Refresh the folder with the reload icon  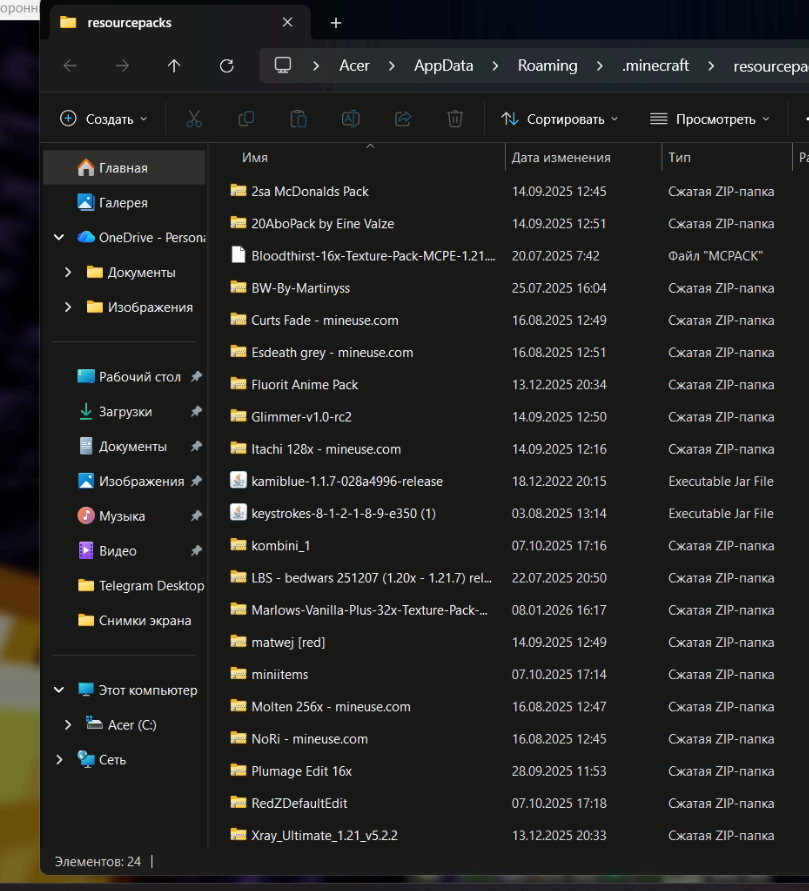(227, 66)
